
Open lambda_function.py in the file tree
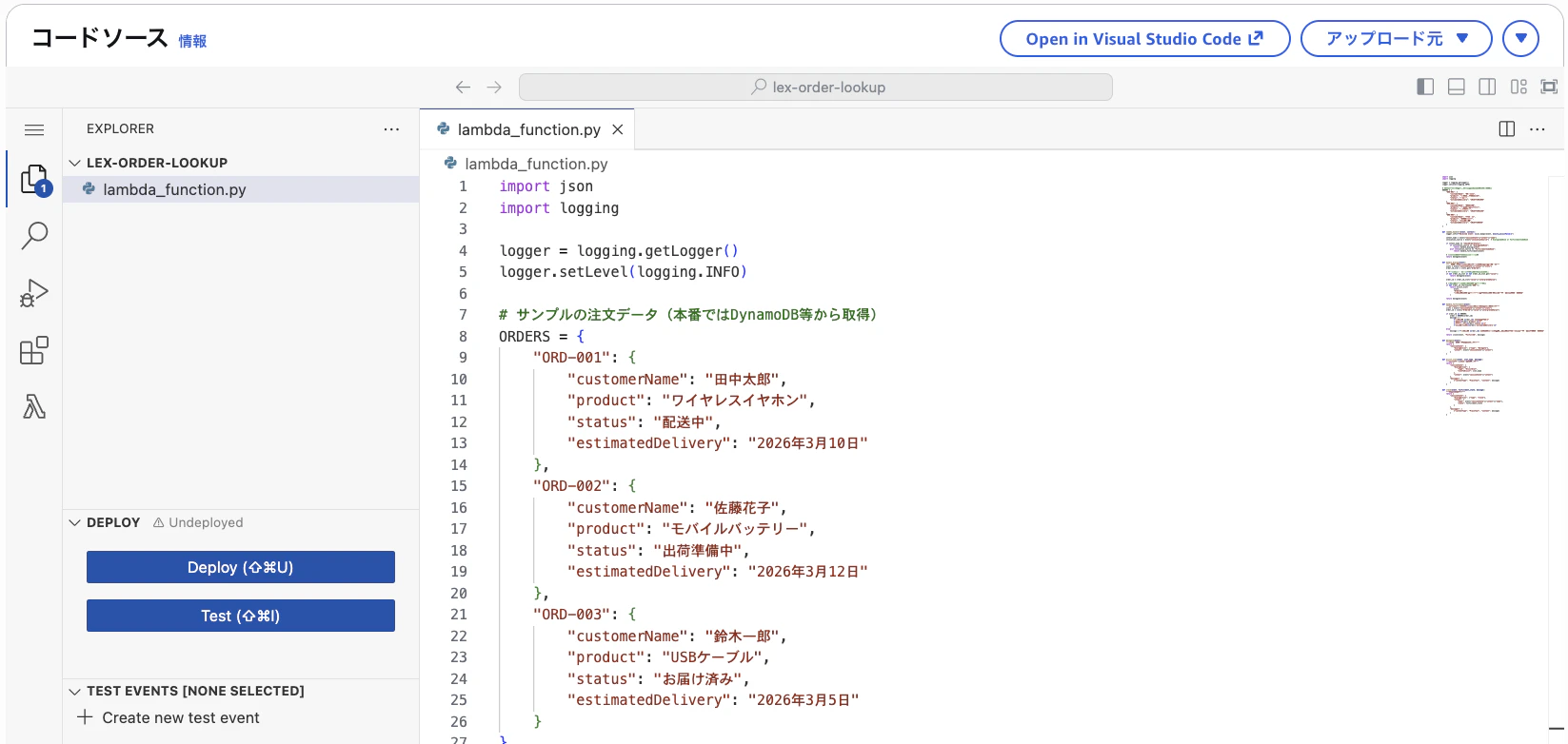(241, 189)
